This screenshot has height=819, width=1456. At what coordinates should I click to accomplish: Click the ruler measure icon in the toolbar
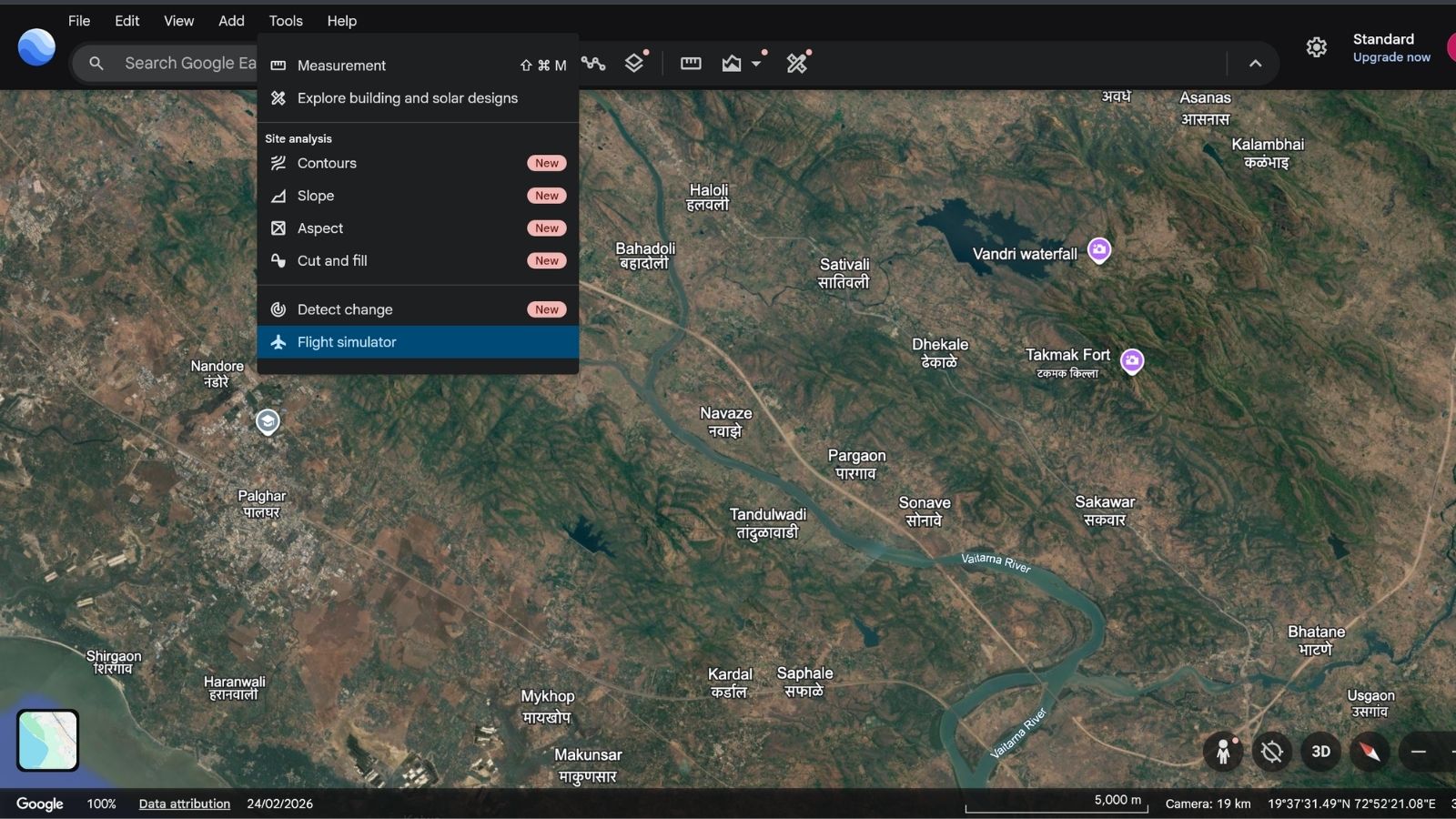[691, 63]
